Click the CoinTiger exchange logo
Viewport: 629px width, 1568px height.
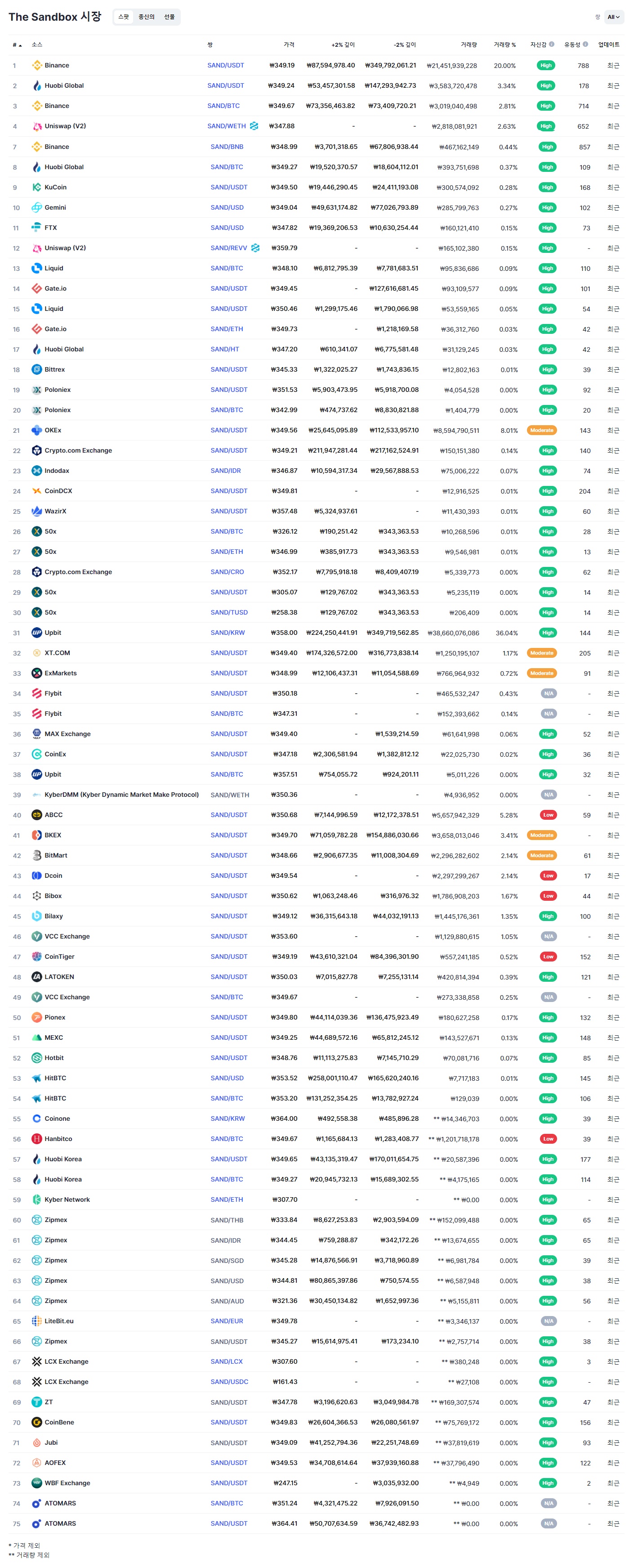coord(36,957)
